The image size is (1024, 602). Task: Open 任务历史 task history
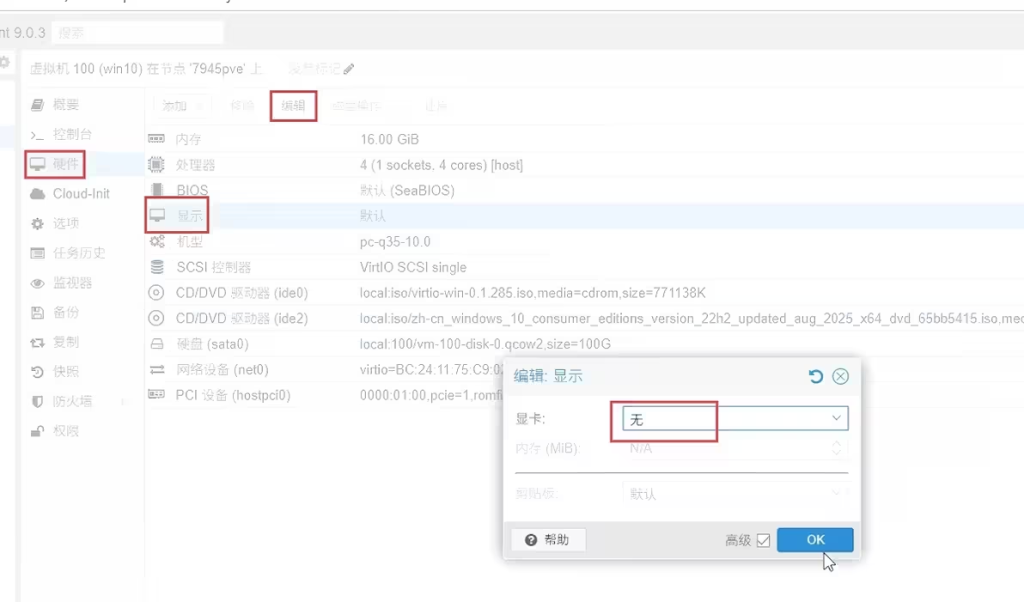(78, 253)
